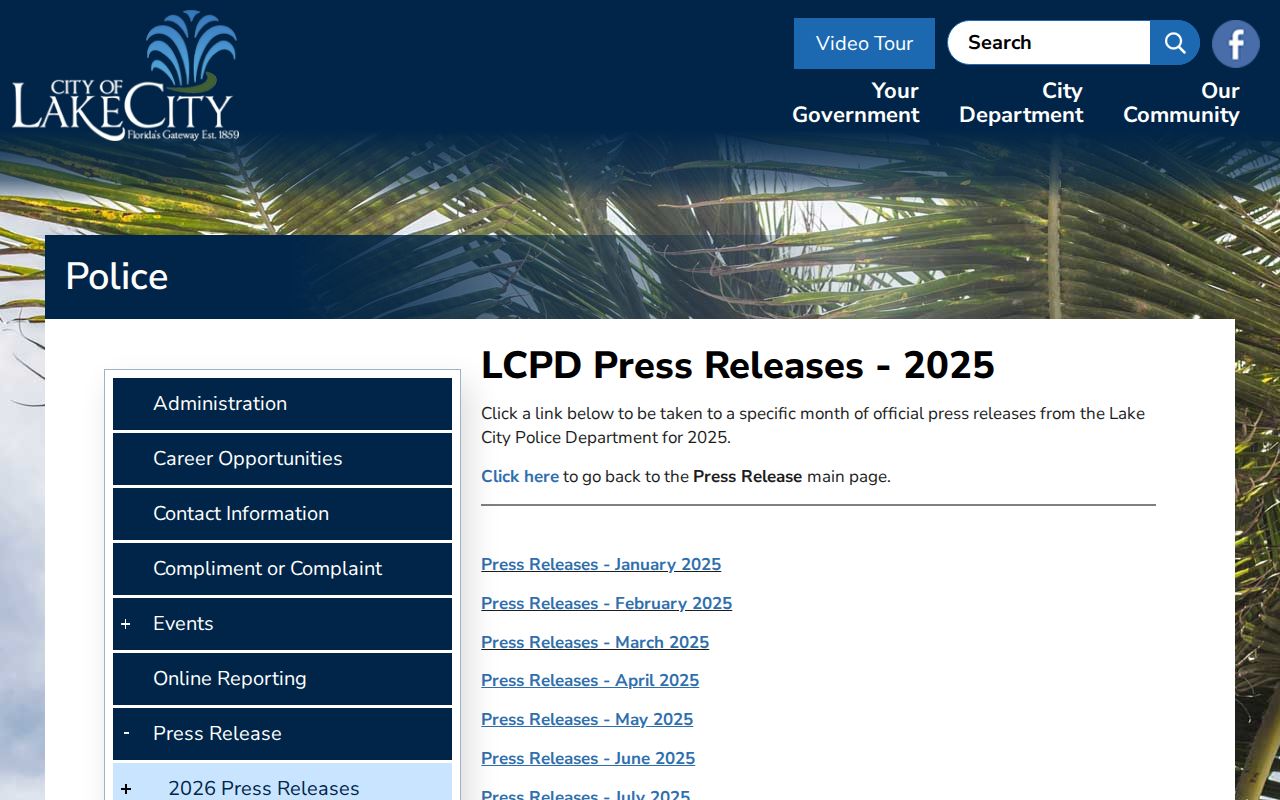1280x800 pixels.
Task: Open 2026 Press Releases submenu item
Action: point(282,782)
